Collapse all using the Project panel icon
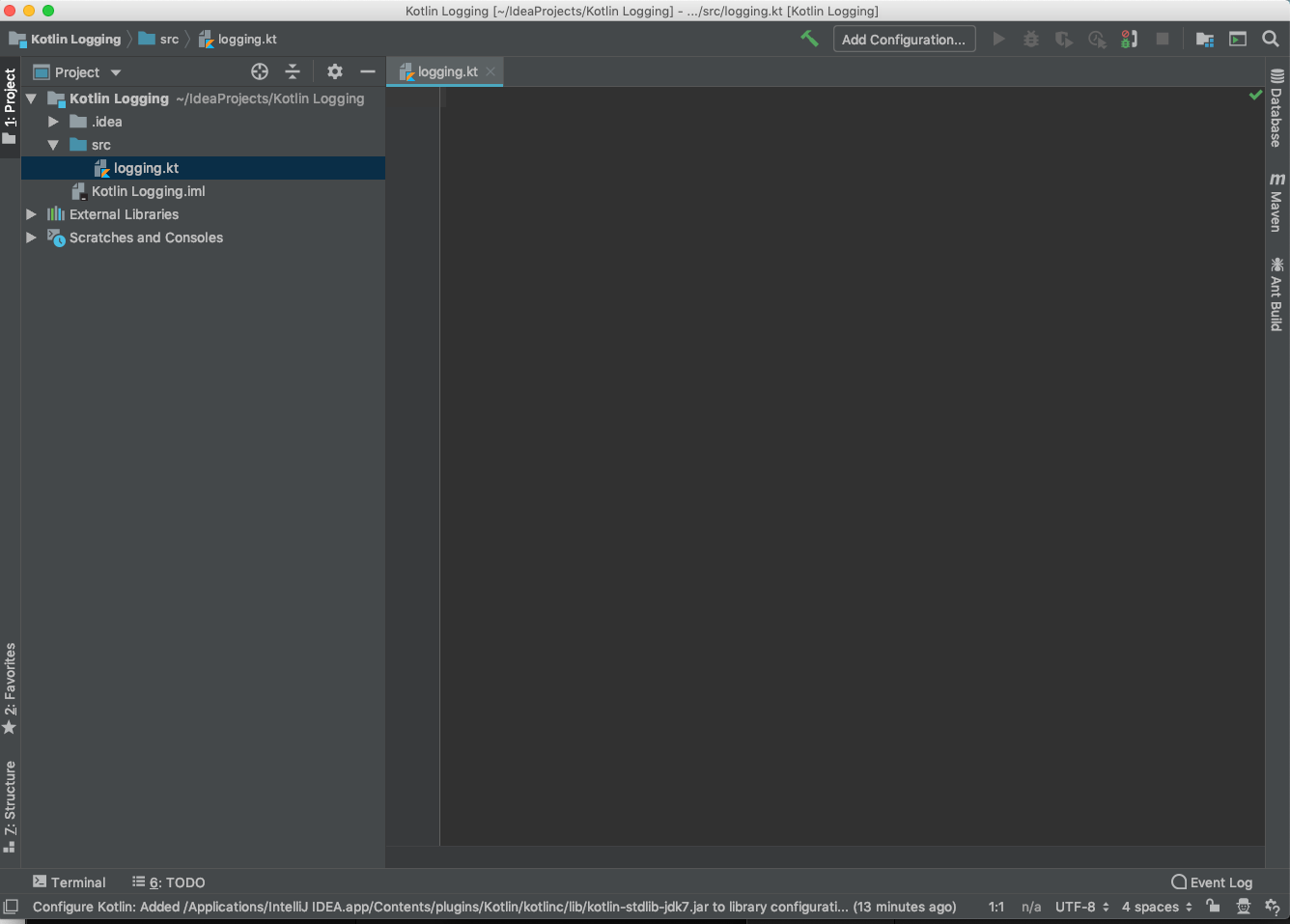Viewport: 1290px width, 924px height. click(x=293, y=71)
